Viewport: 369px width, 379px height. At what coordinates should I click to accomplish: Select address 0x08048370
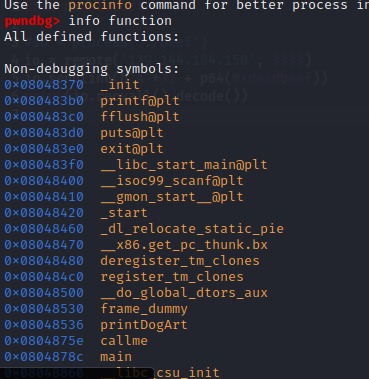[x=44, y=85]
